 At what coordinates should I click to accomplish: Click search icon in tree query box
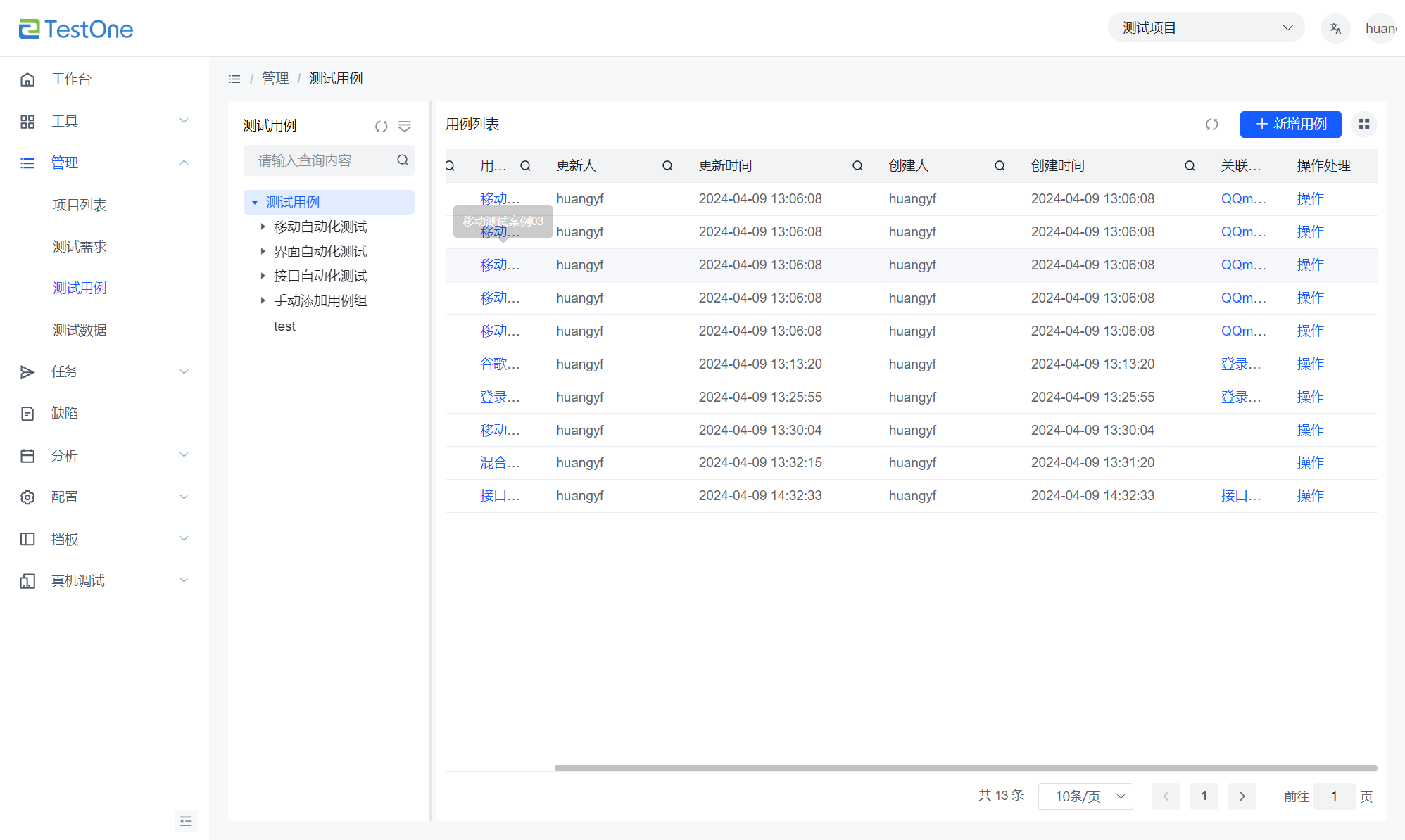[x=403, y=160]
